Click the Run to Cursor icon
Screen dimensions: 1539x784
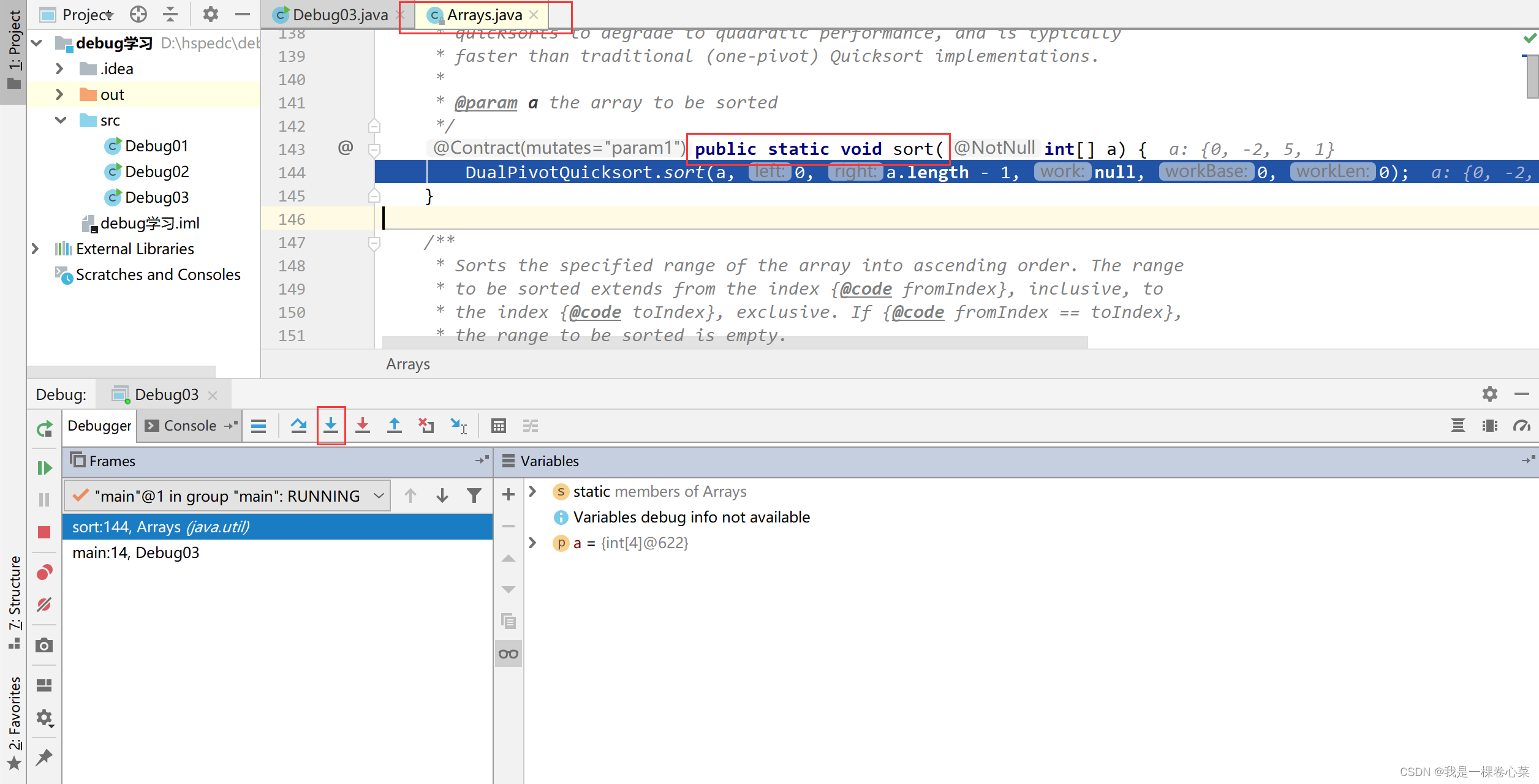click(458, 426)
